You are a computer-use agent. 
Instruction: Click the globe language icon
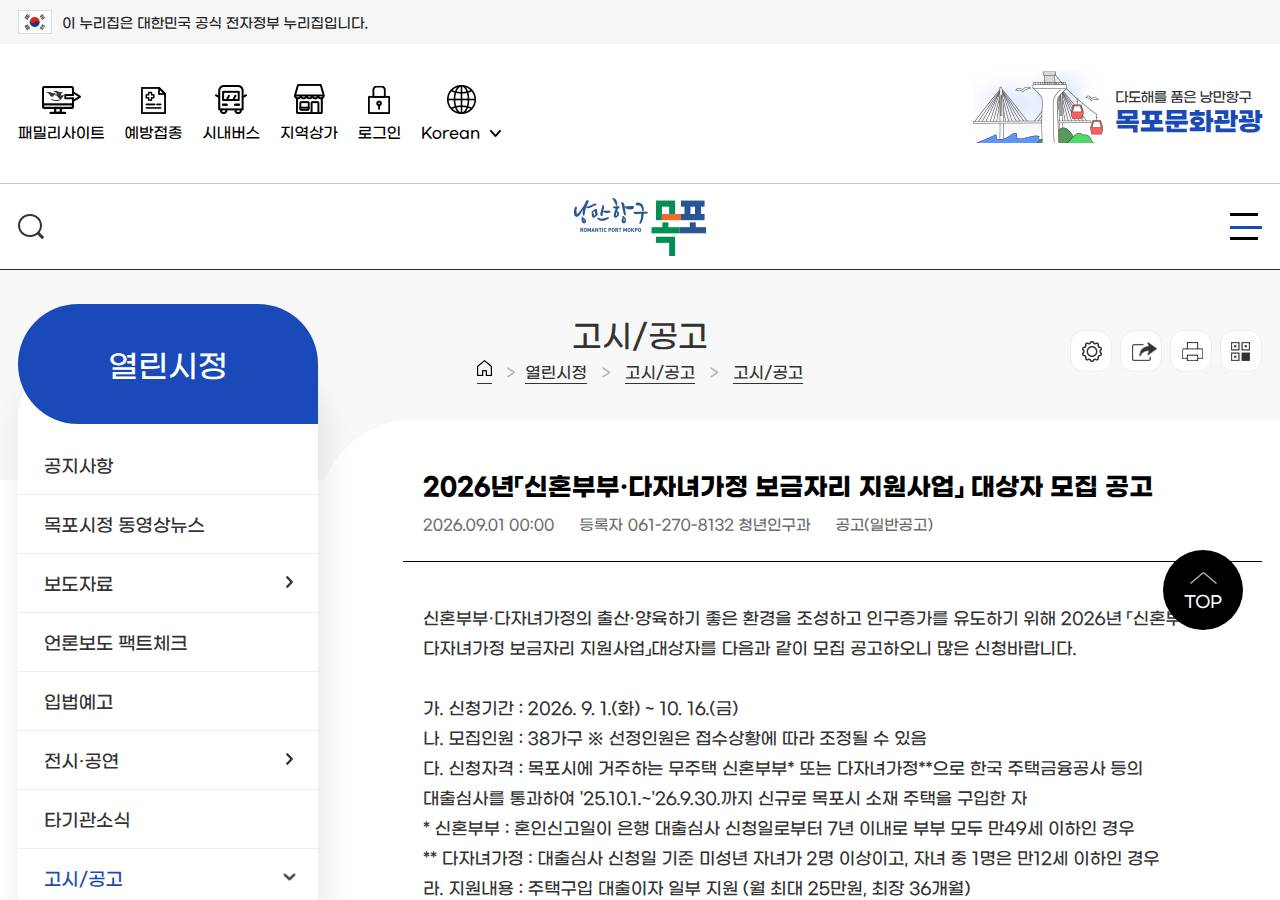pos(461,99)
